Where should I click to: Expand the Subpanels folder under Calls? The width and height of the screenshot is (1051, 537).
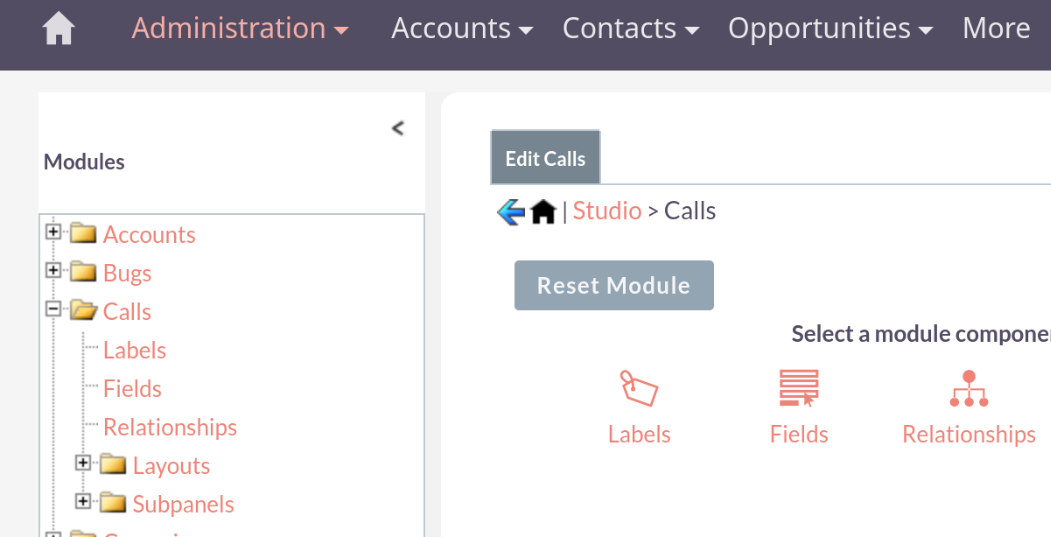click(x=82, y=501)
